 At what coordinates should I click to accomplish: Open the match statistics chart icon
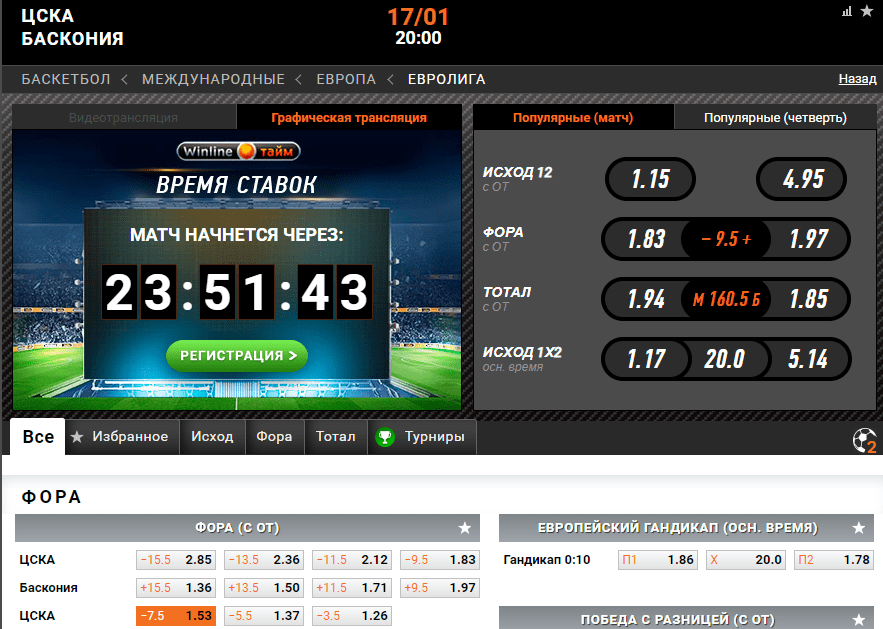click(x=846, y=11)
